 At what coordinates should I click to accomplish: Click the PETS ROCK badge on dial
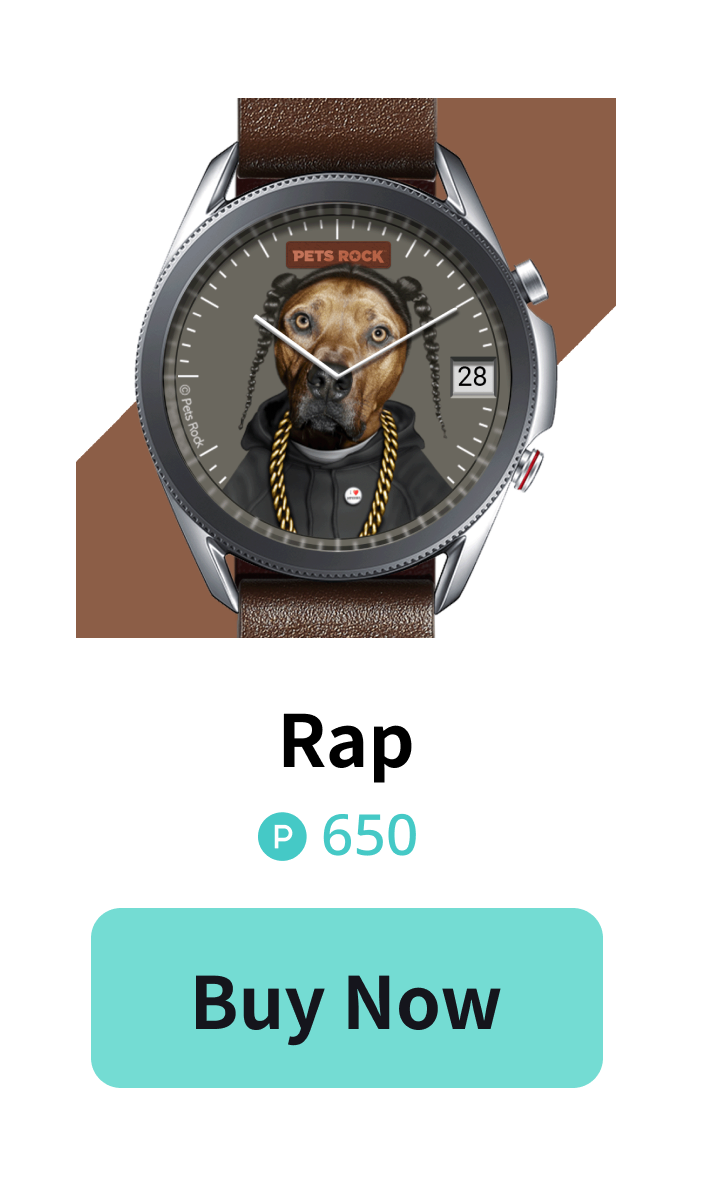[338, 255]
